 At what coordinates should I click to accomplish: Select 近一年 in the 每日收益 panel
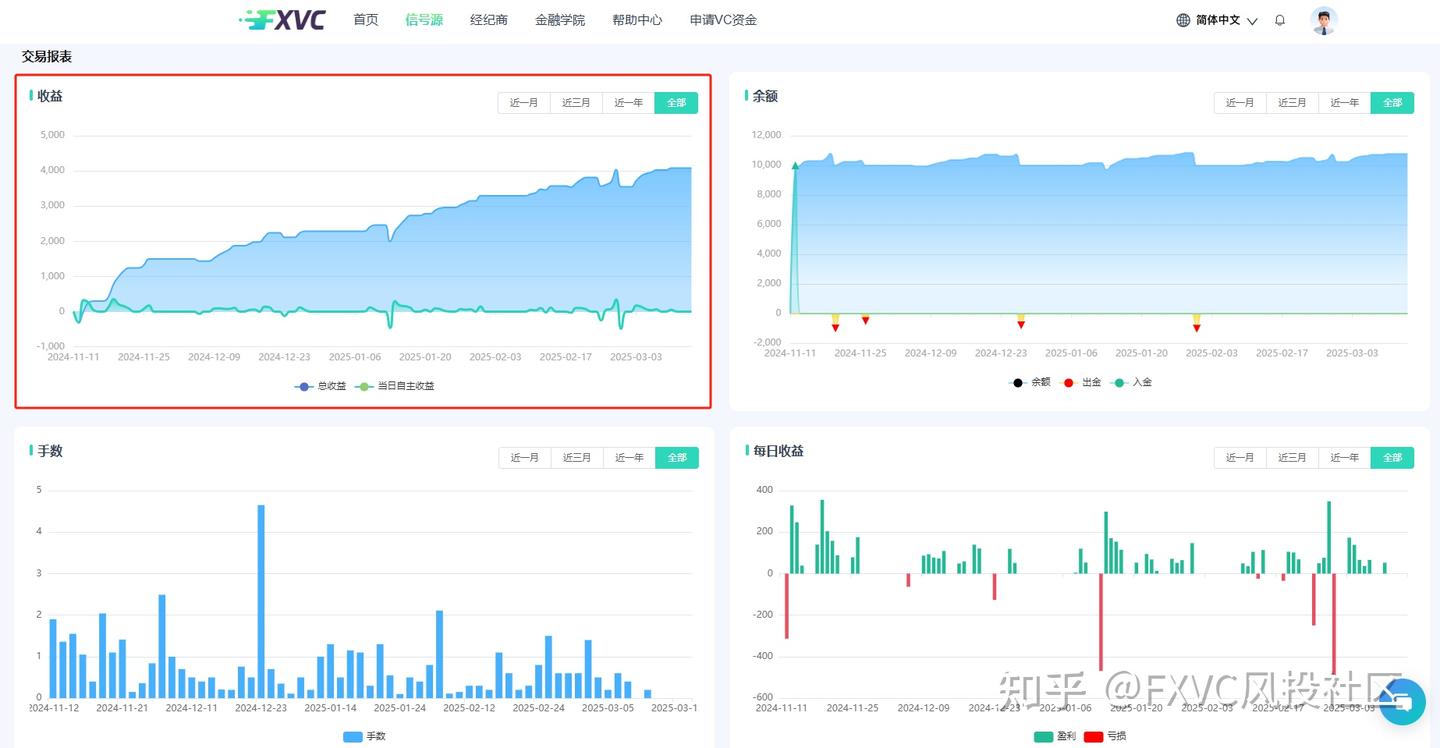pyautogui.click(x=1344, y=458)
